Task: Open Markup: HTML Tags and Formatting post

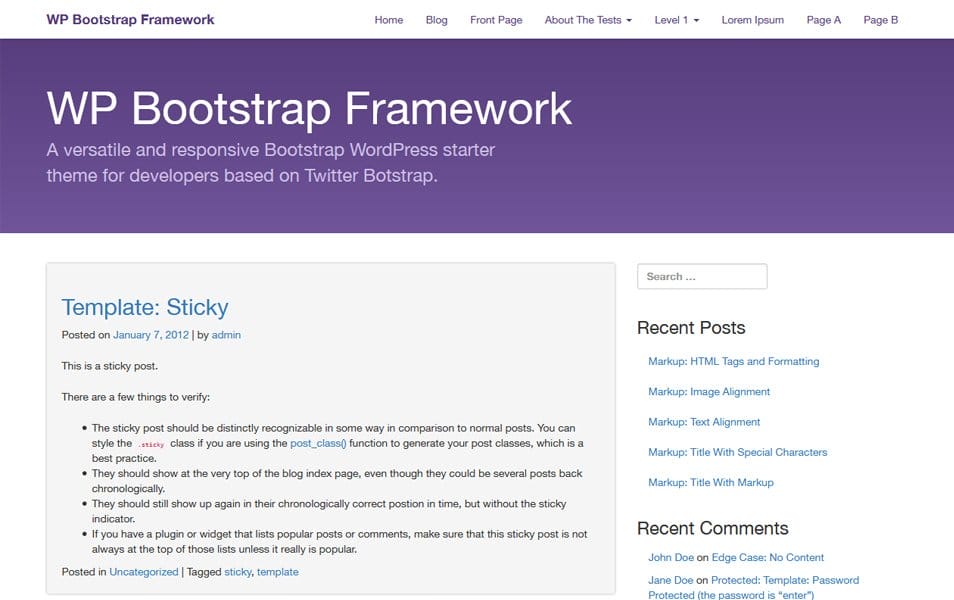Action: [733, 361]
